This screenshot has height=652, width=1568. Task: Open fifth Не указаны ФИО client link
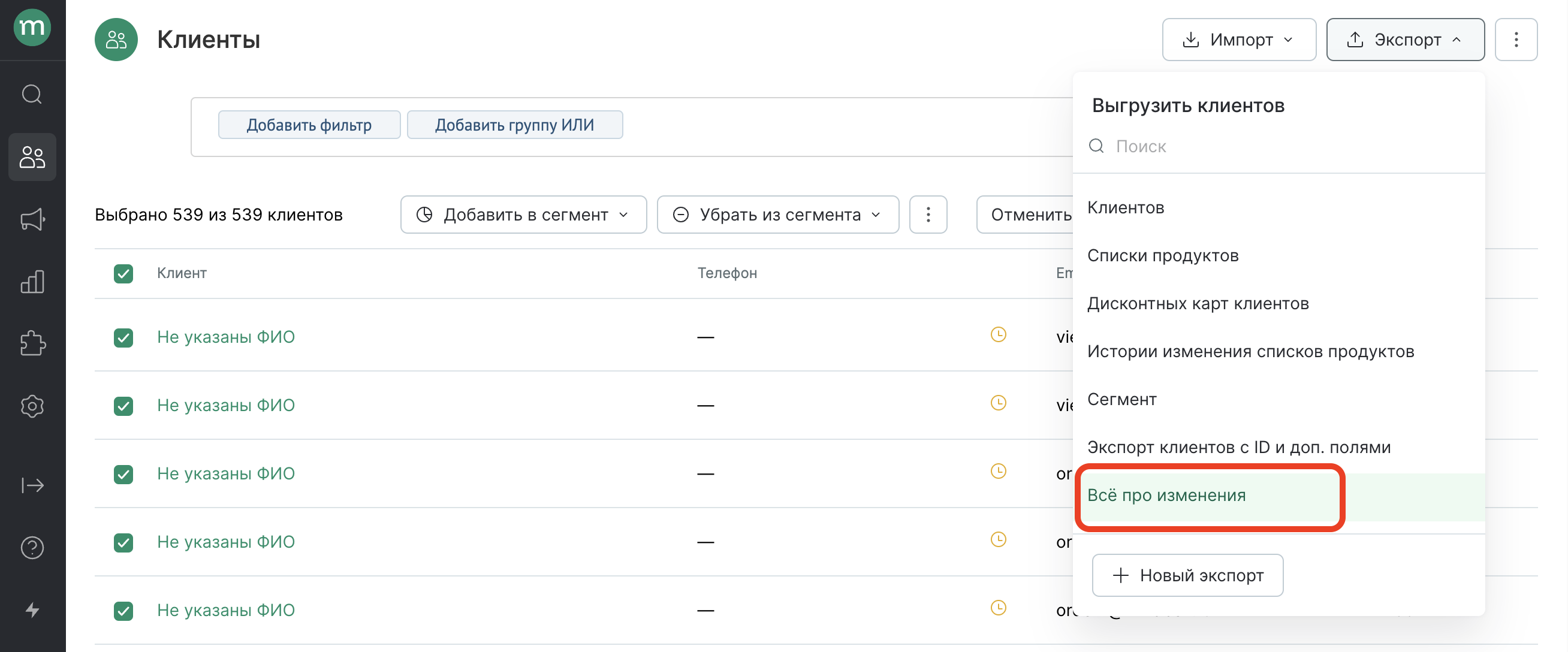(x=226, y=609)
